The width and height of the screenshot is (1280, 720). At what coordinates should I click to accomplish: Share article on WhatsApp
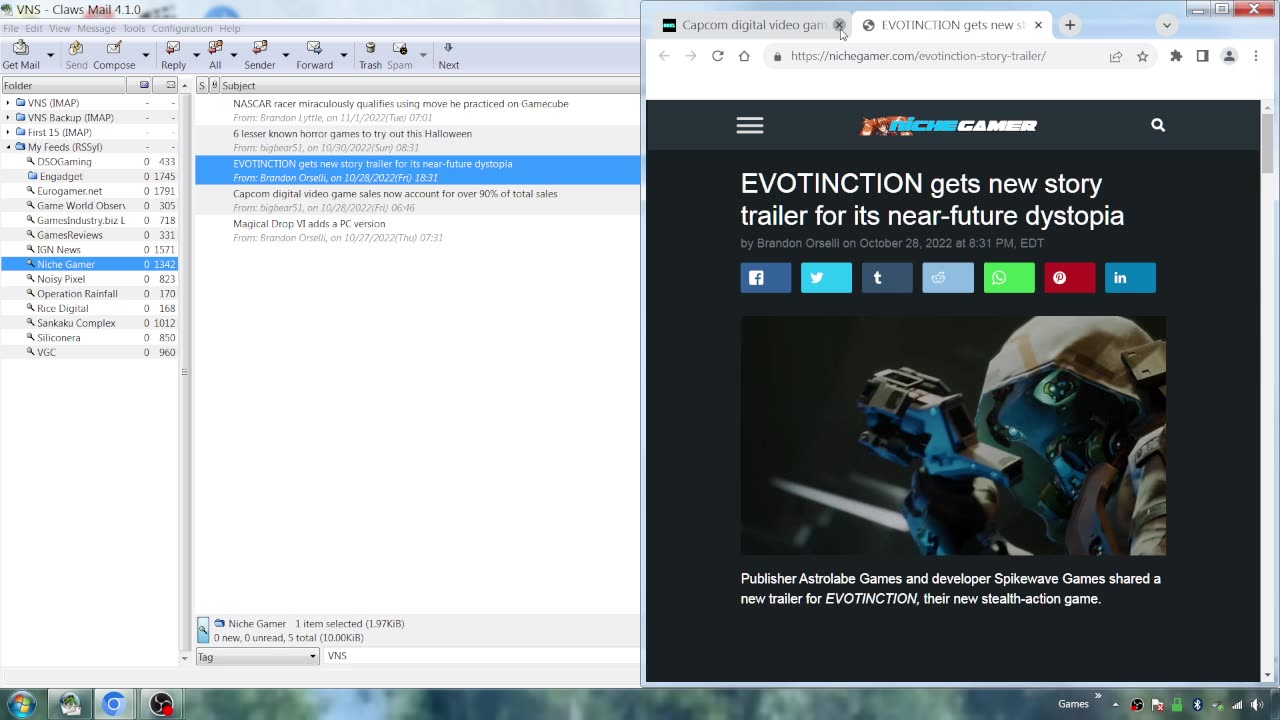coord(1009,278)
